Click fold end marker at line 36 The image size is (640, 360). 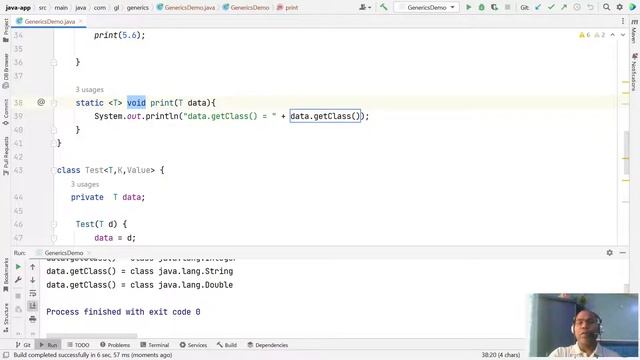(54, 62)
